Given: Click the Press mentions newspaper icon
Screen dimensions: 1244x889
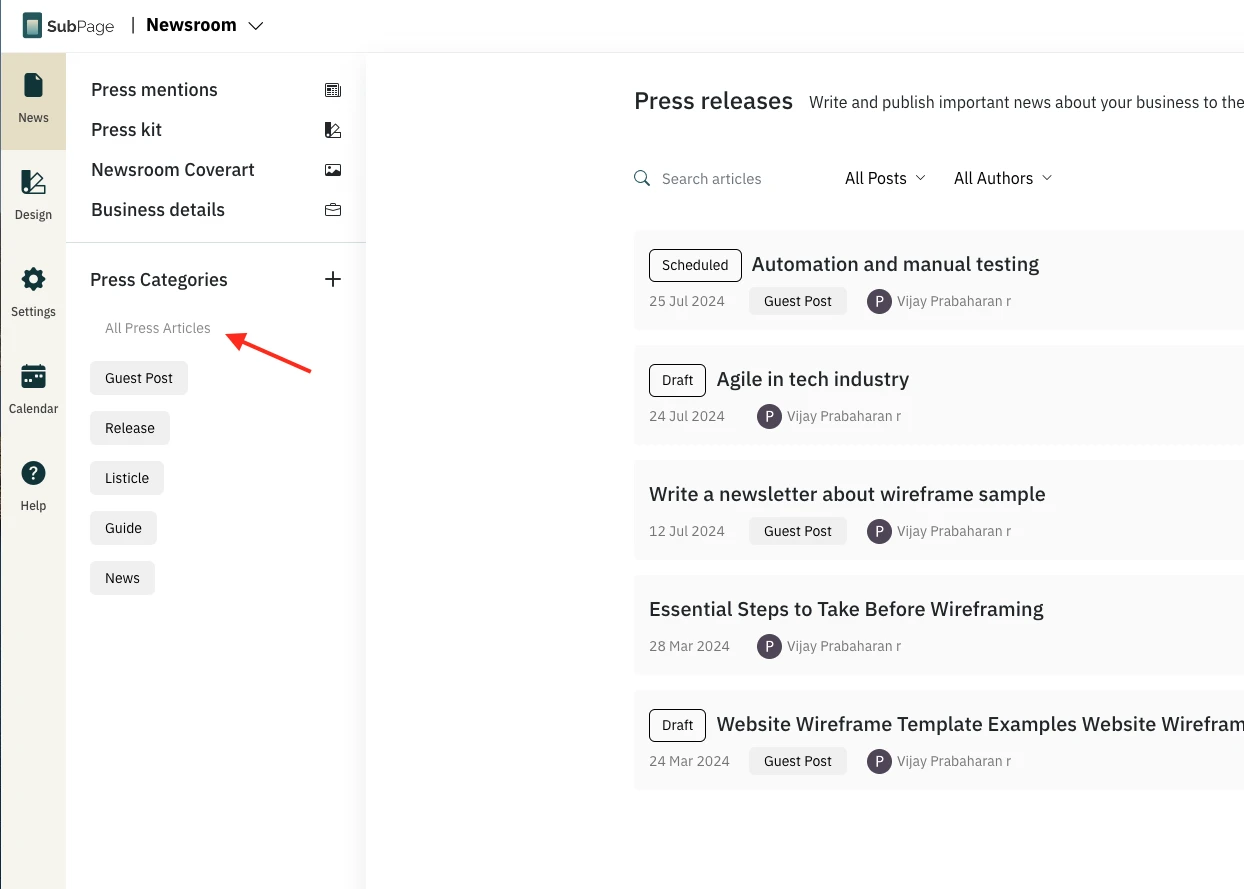Looking at the screenshot, I should coord(333,90).
